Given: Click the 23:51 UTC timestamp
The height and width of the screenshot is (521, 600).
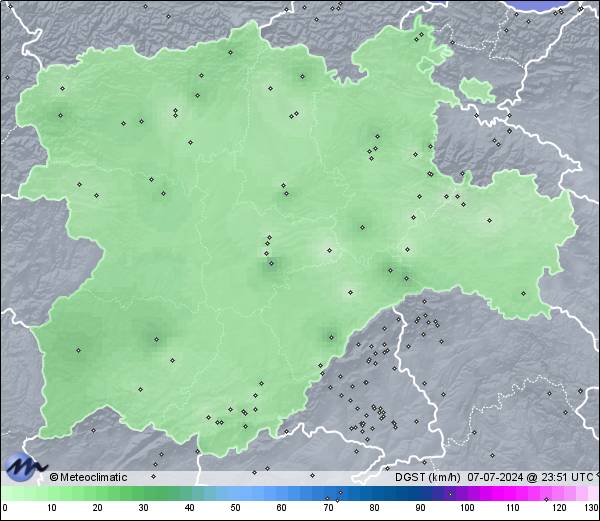Looking at the screenshot, I should click(567, 477).
